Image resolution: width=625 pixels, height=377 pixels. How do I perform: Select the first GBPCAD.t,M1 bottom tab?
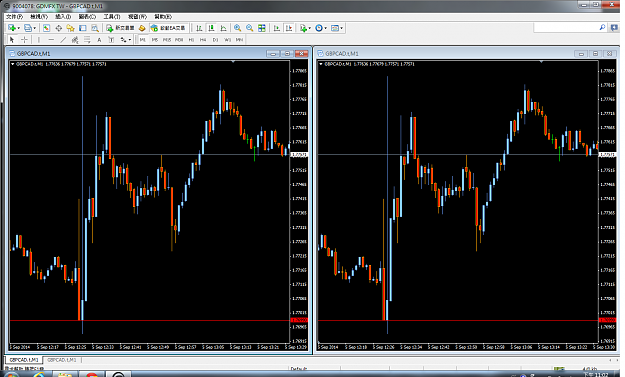point(25,360)
